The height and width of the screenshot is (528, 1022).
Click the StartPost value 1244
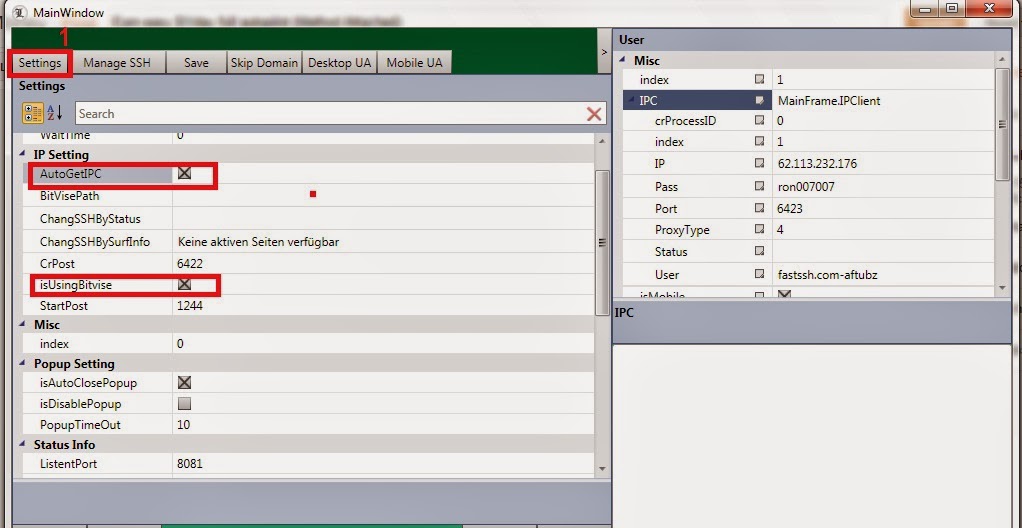(x=190, y=306)
